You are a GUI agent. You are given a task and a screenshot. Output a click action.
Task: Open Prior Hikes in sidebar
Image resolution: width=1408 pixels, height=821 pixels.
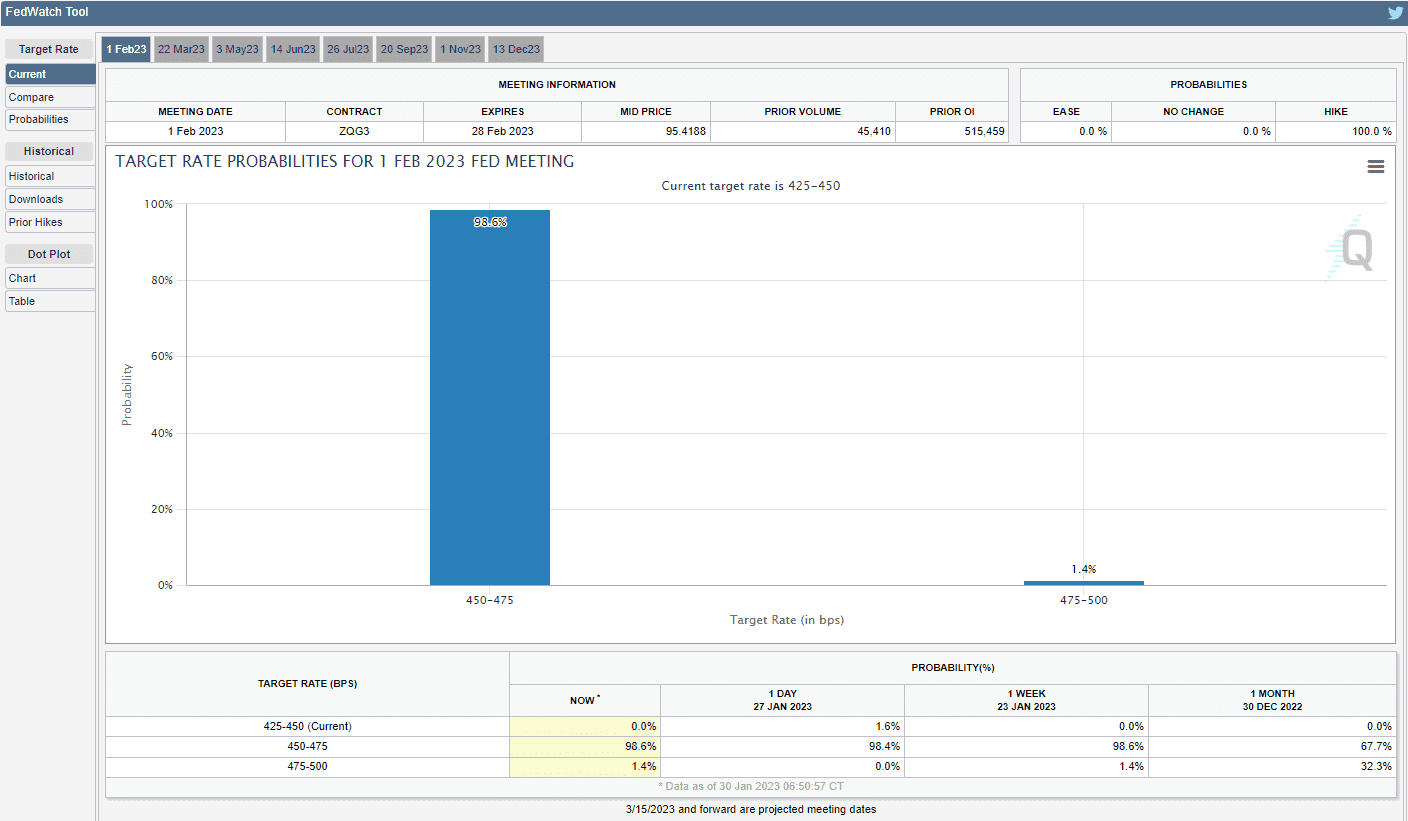50,222
